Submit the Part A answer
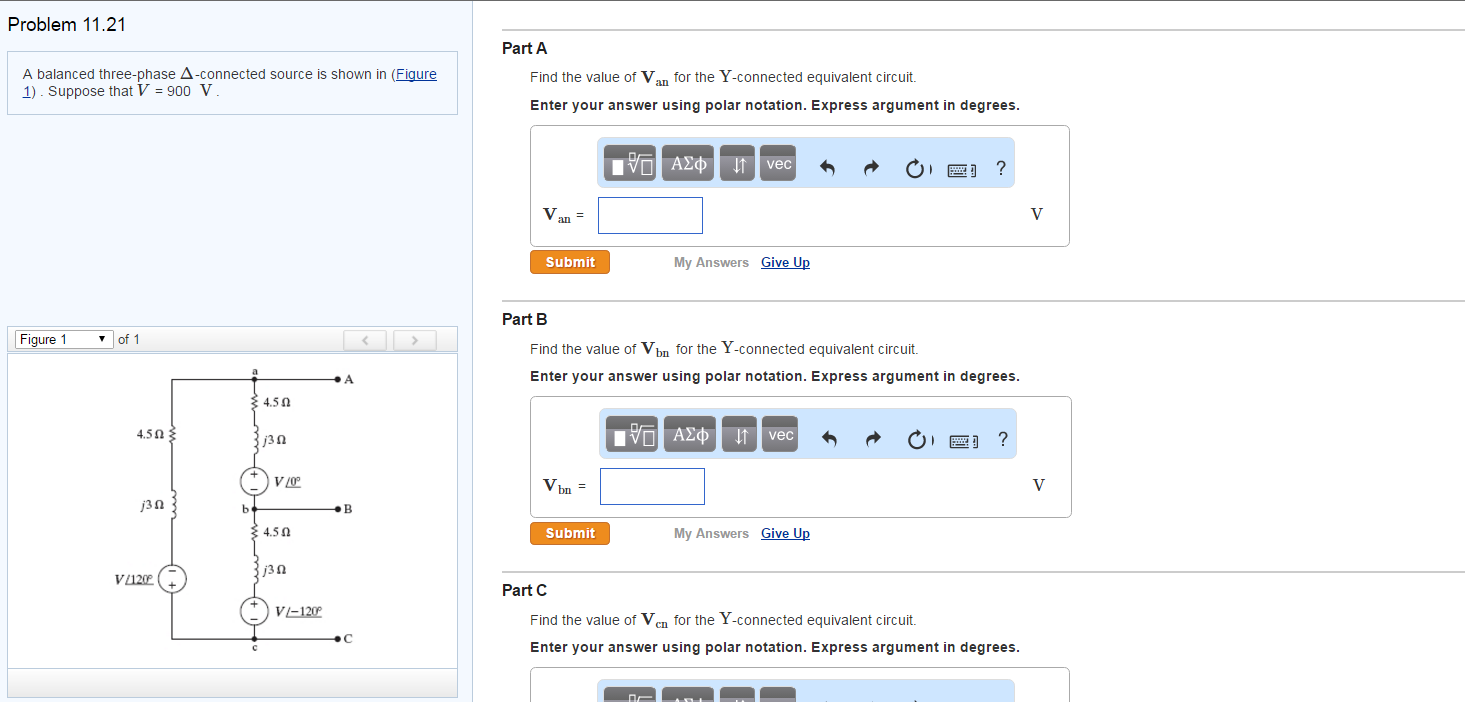Viewport: 1465px width, 702px height. (570, 262)
